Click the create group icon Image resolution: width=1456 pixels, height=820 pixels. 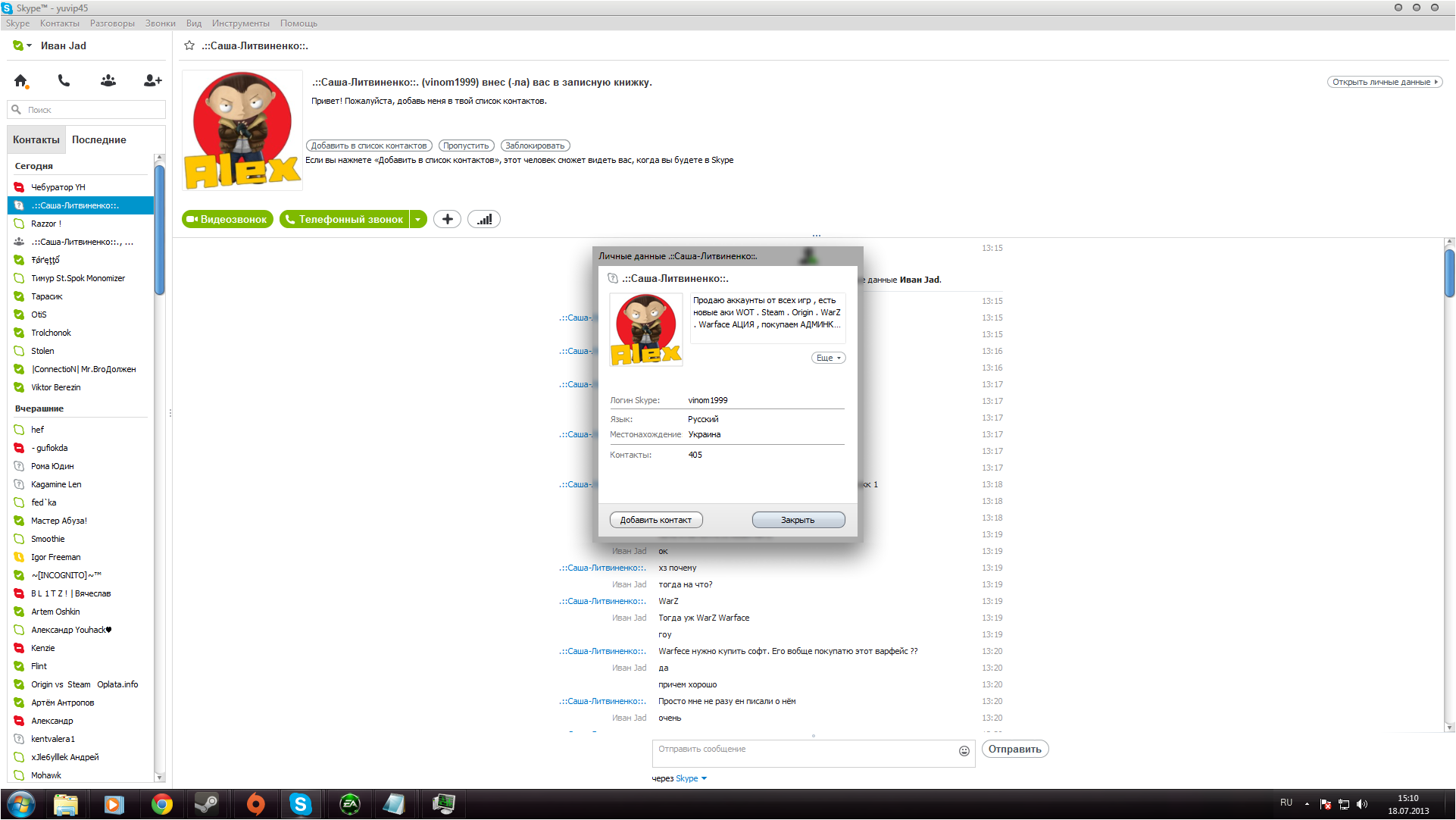pos(108,80)
